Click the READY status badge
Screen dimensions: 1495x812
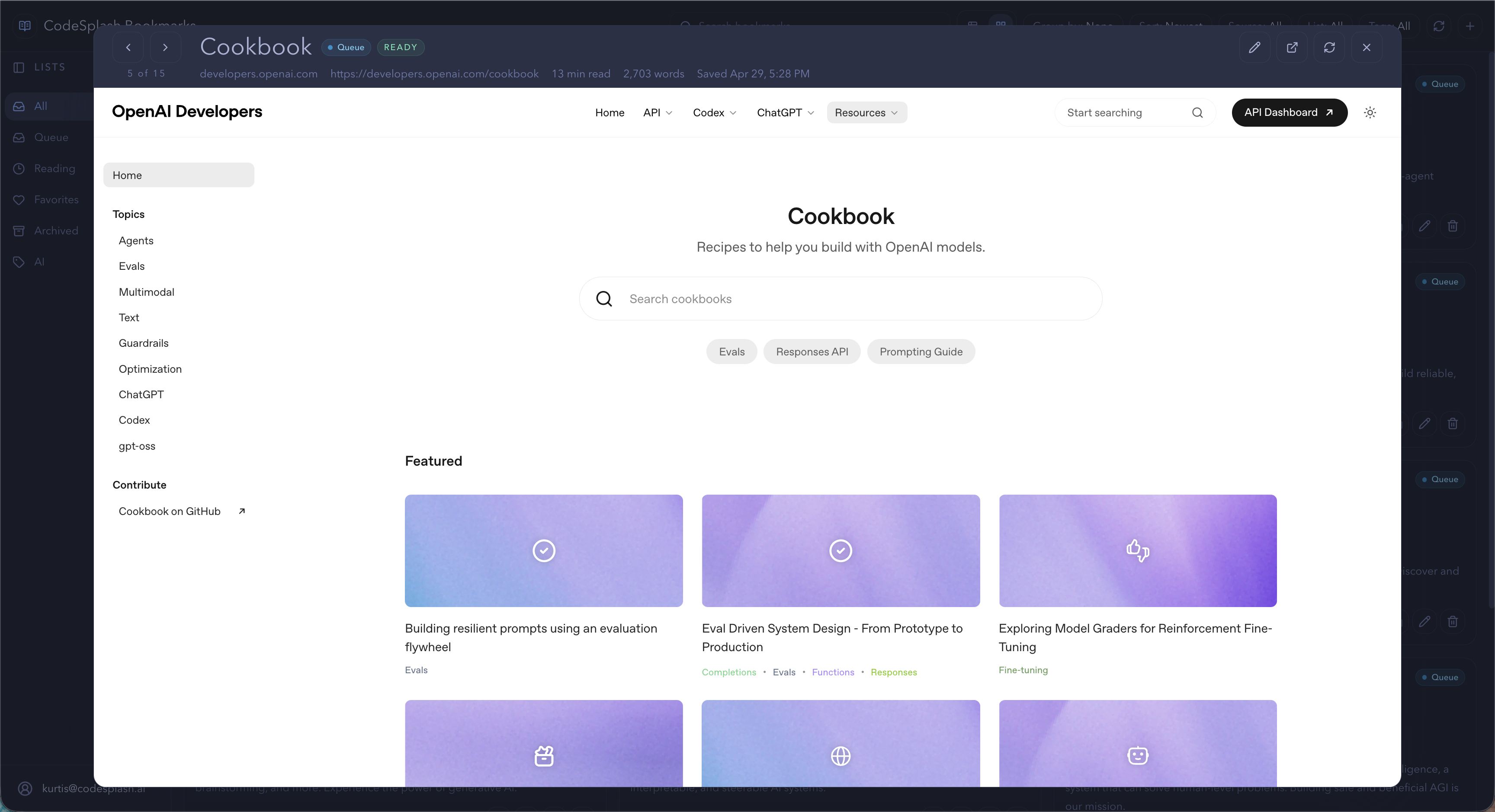[x=401, y=48]
